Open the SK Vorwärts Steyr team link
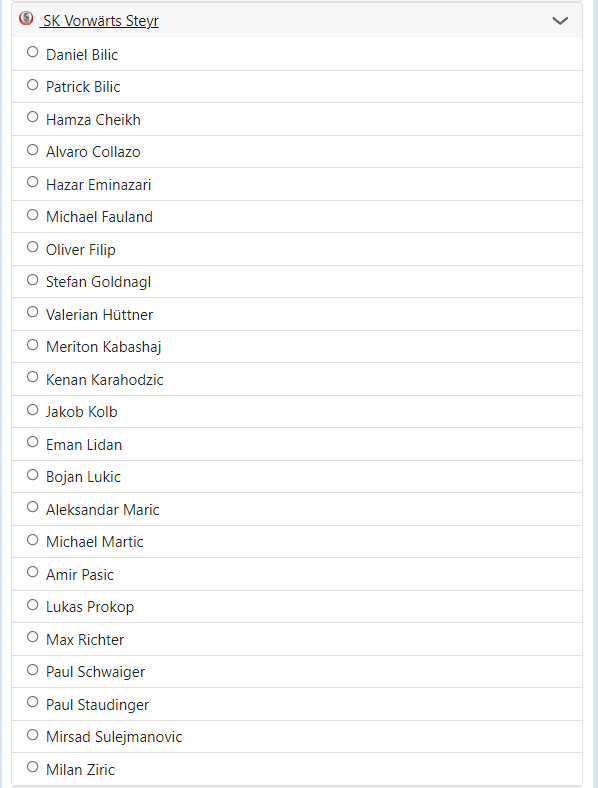The height and width of the screenshot is (788, 598). [99, 21]
